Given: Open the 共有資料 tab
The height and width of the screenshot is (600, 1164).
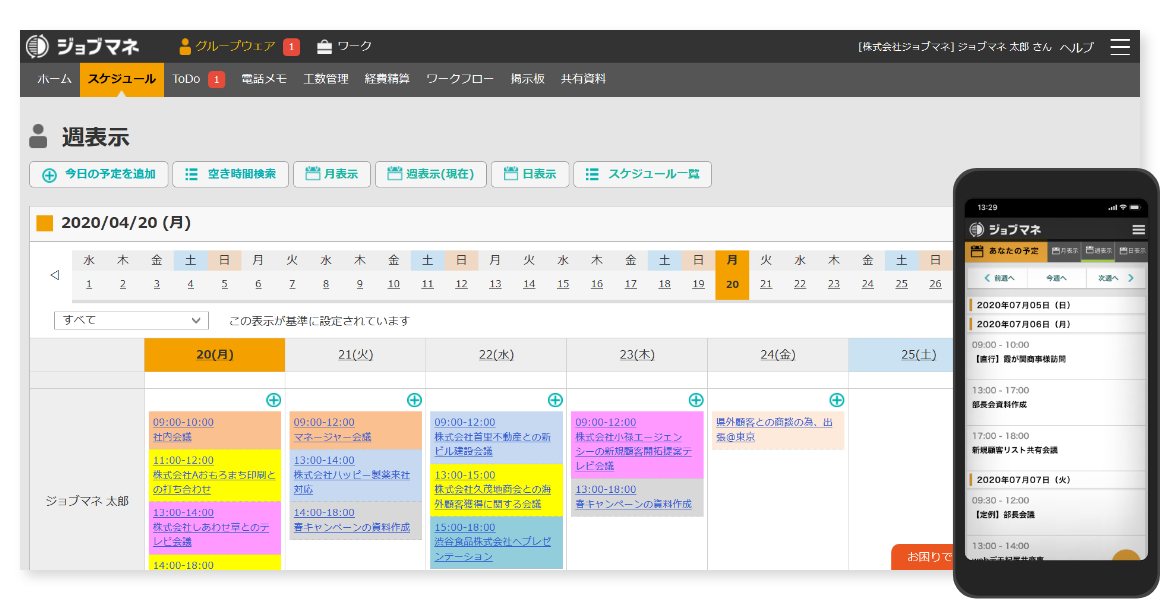Looking at the screenshot, I should coord(583,79).
